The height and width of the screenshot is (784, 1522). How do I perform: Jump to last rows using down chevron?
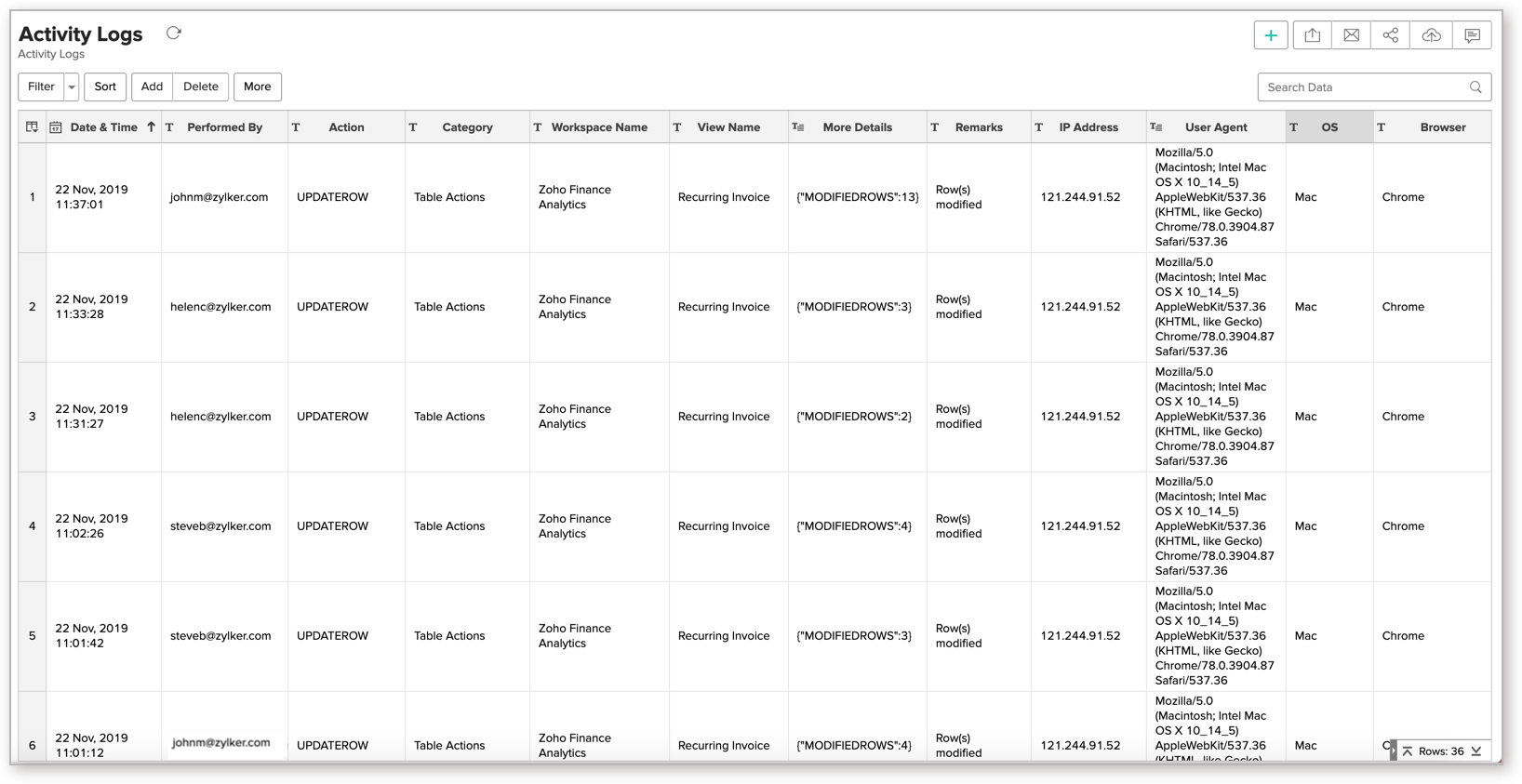pyautogui.click(x=1476, y=751)
